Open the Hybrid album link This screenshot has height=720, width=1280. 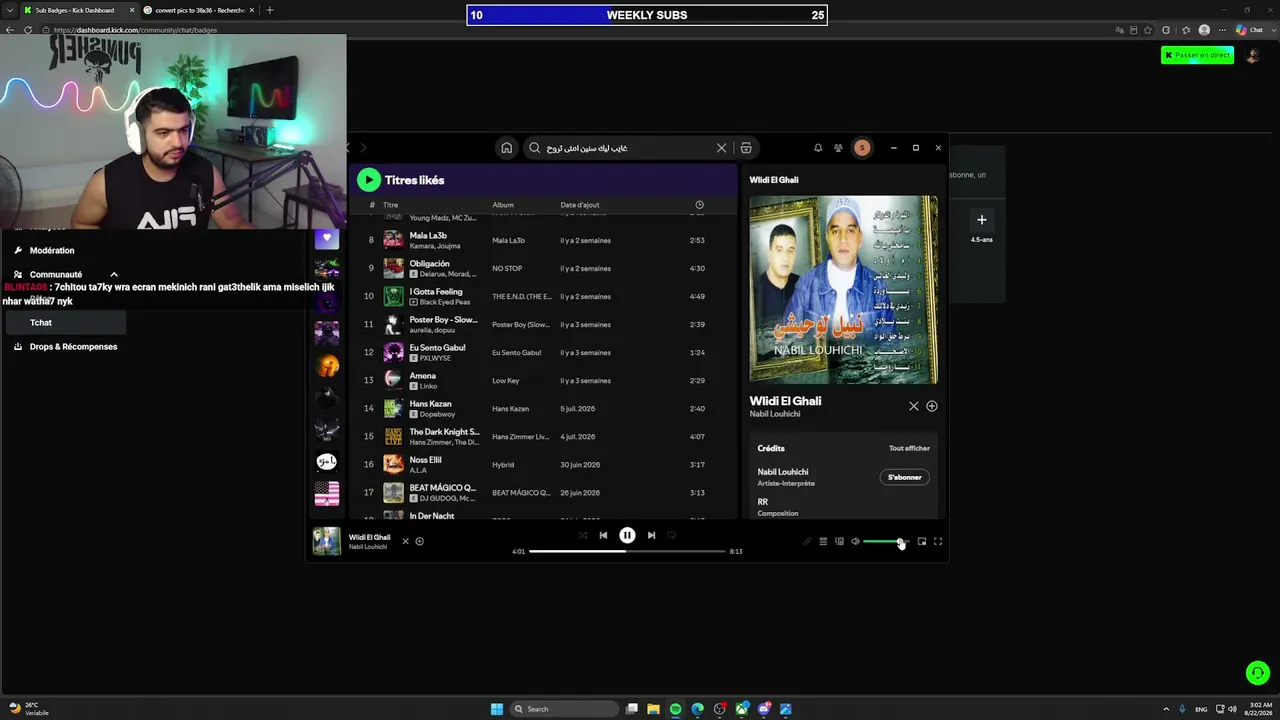click(x=503, y=465)
